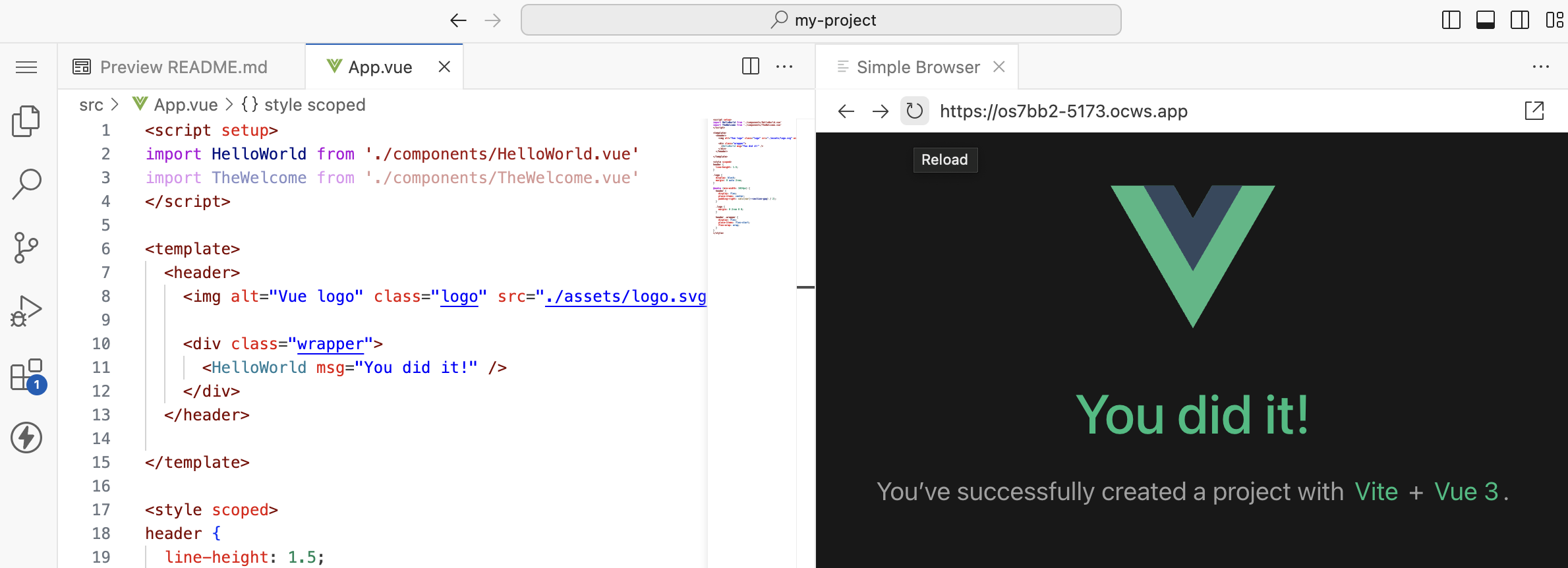Image resolution: width=1568 pixels, height=568 pixels.
Task: Reload the Simple Browser page
Action: [x=914, y=111]
